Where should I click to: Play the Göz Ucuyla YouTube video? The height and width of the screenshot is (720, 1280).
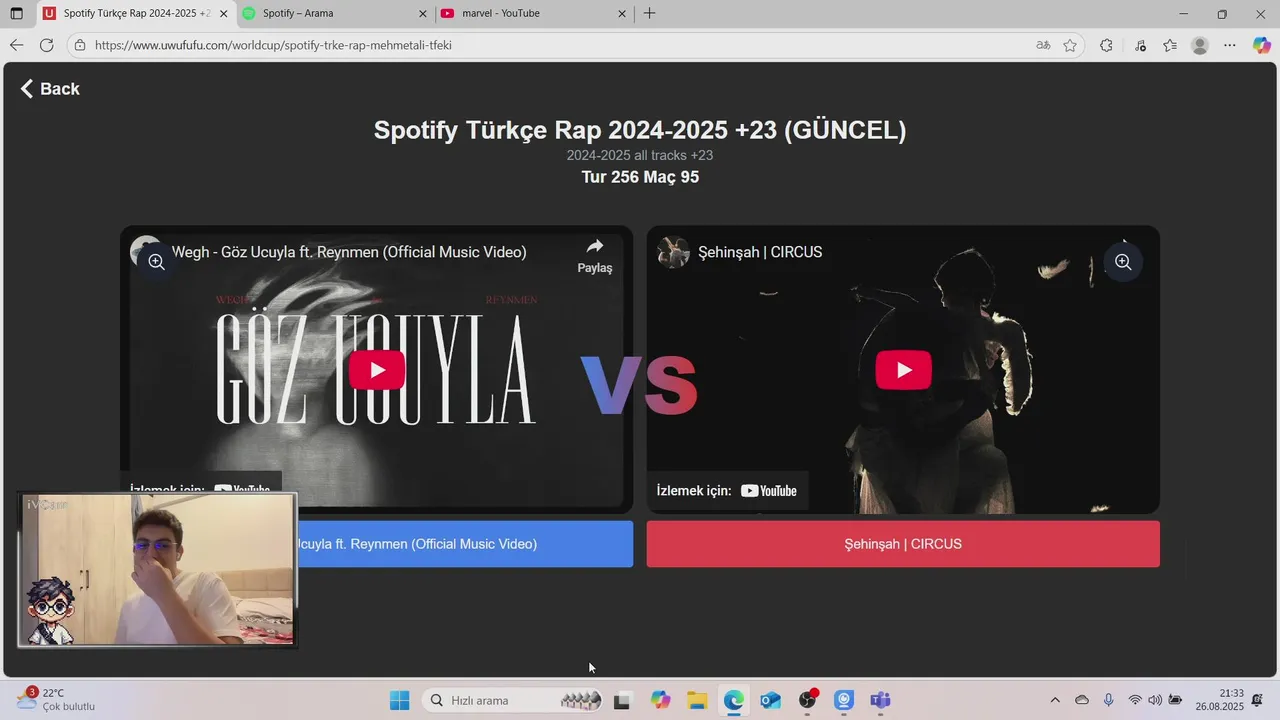pos(377,370)
